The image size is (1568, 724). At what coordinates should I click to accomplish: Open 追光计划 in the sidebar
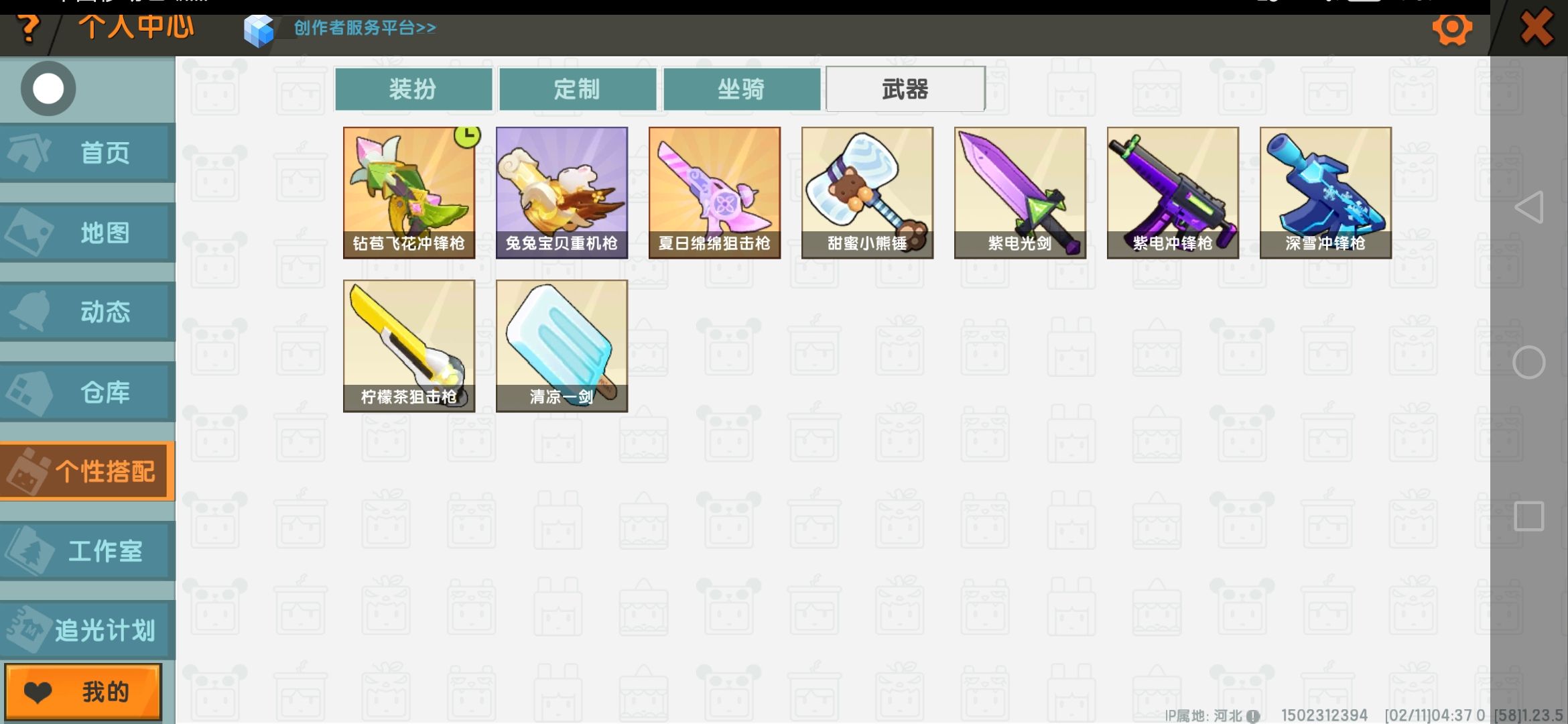pyautogui.click(x=88, y=630)
